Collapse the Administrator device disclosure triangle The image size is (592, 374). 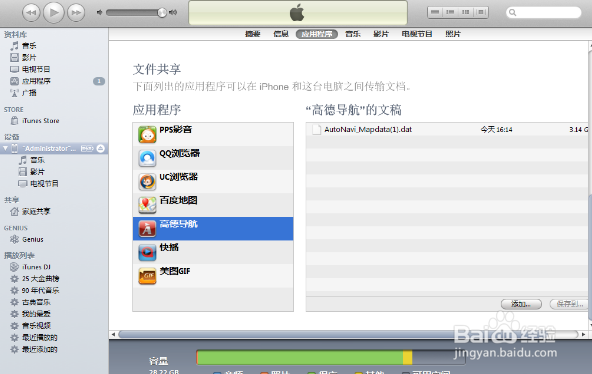(x=5, y=148)
